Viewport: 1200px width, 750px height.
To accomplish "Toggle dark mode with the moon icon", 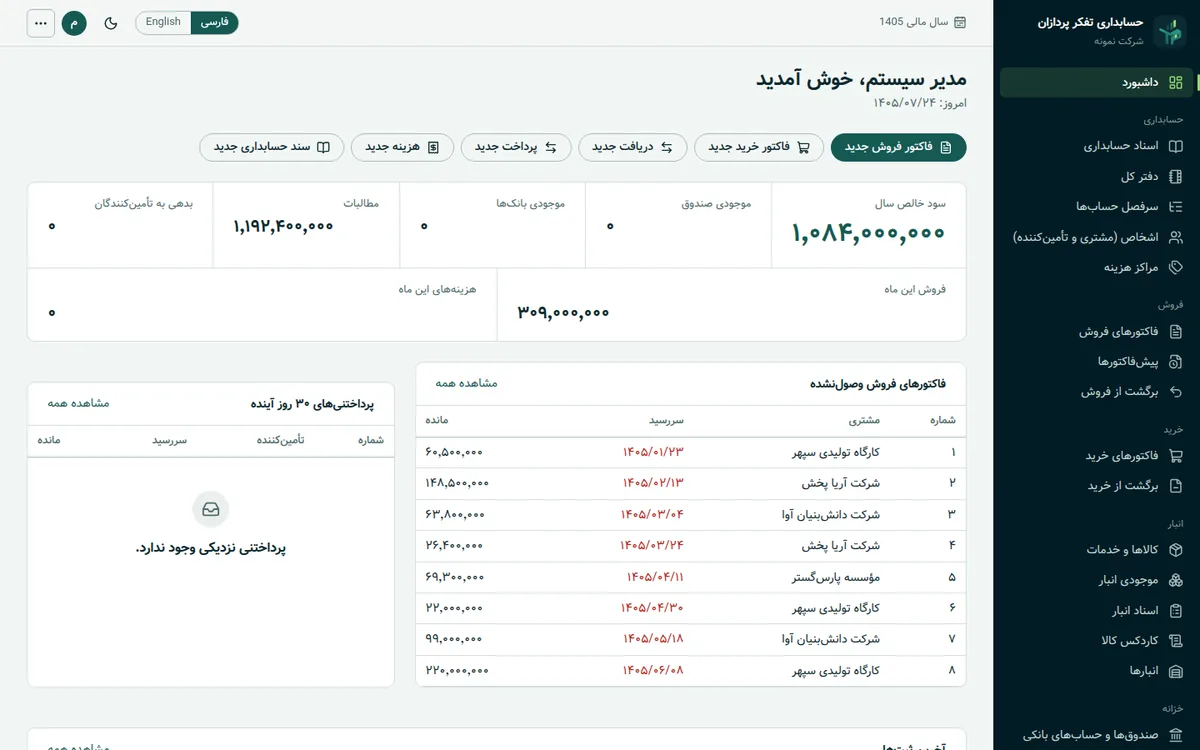I will click(111, 22).
